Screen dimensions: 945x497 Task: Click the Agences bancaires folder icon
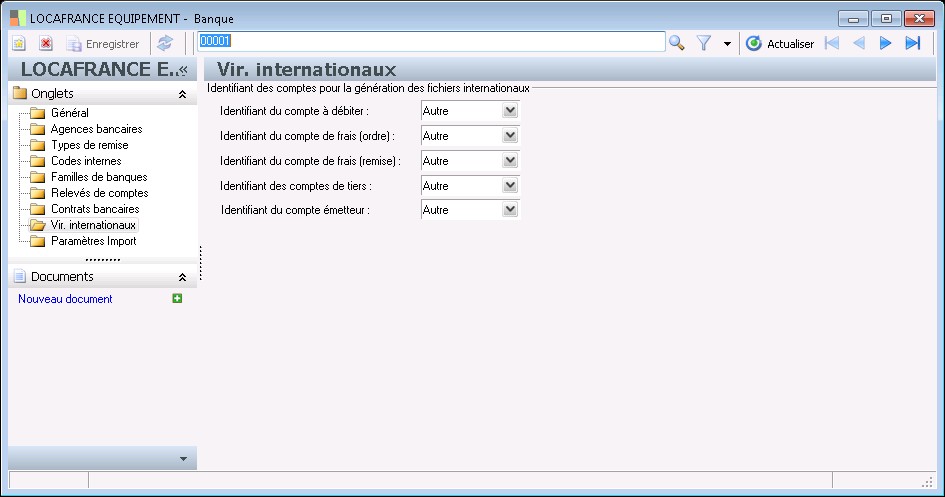click(37, 129)
